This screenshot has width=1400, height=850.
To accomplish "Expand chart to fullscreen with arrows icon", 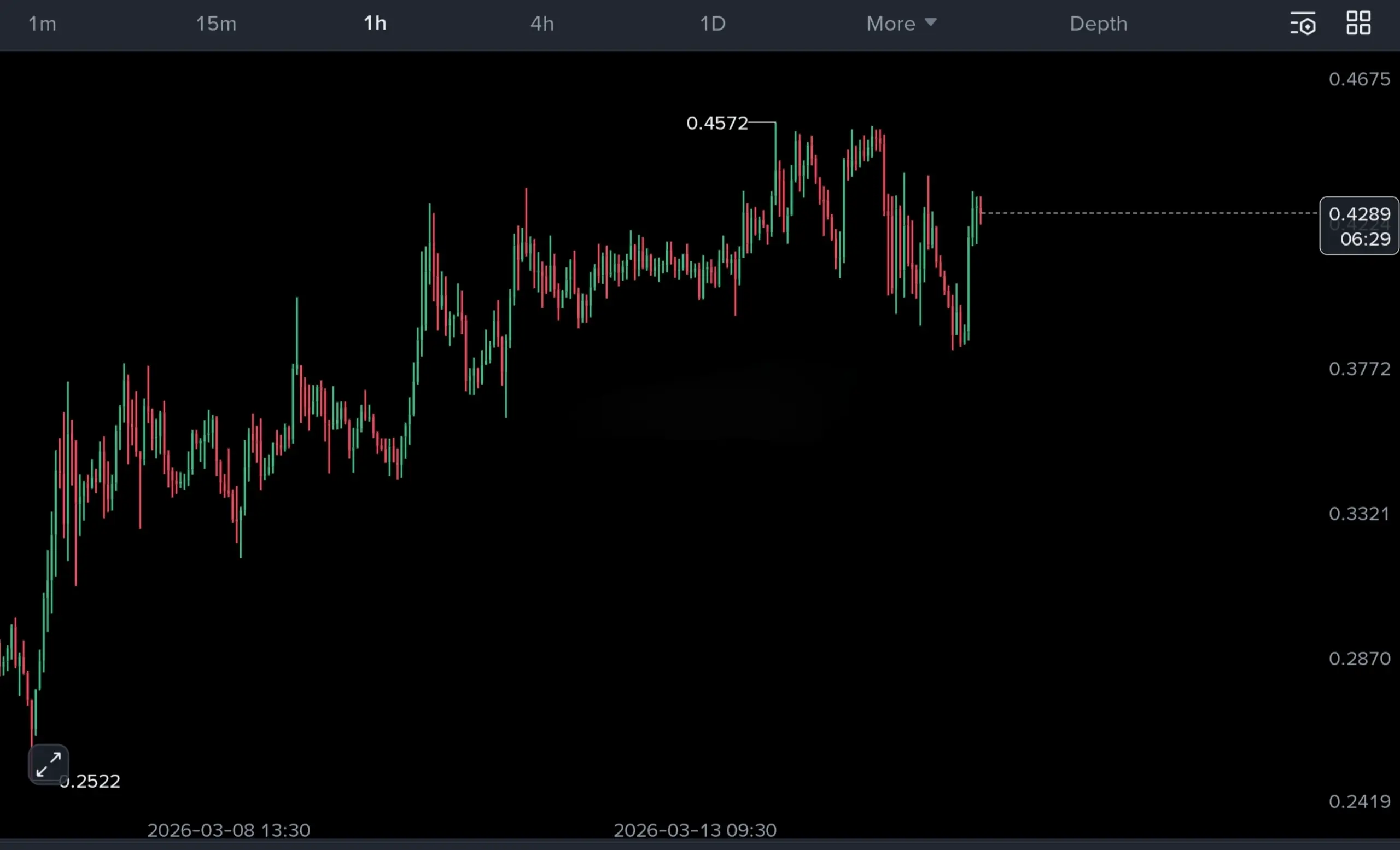I will 48,764.
